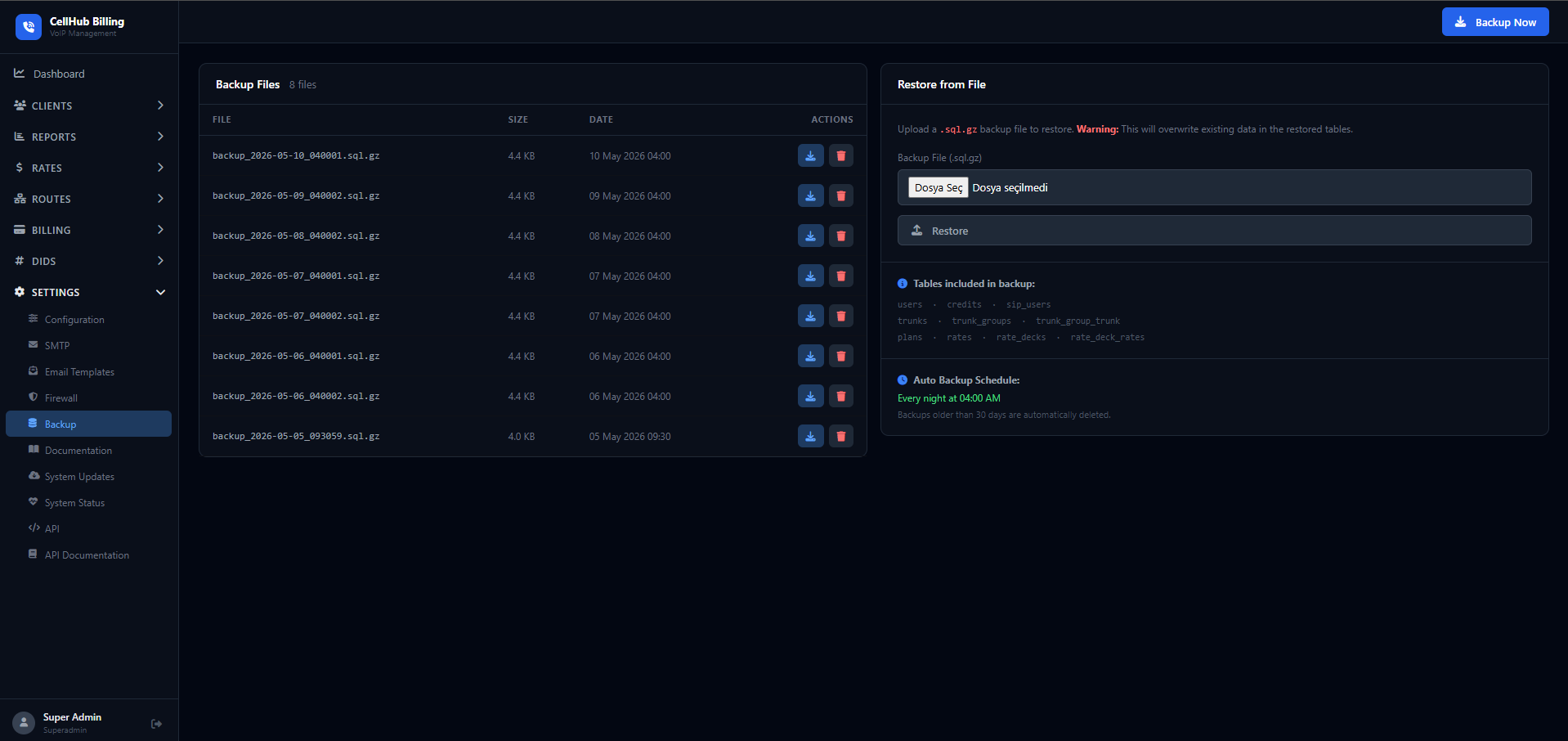Download backup_2026-05-06_040002.sql.gz file
Viewport: 1568px width, 741px height.
[810, 396]
